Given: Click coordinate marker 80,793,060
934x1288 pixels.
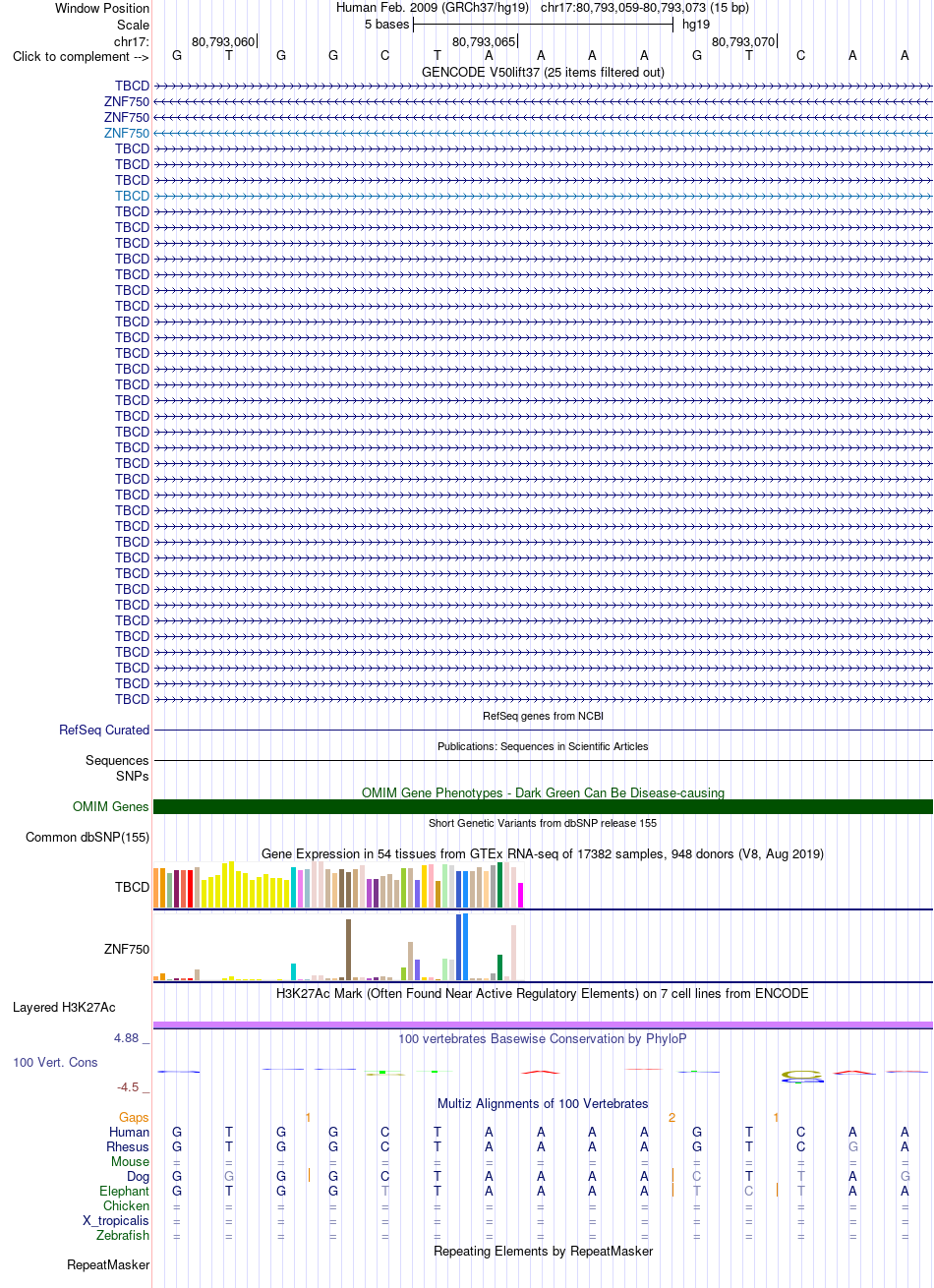Looking at the screenshot, I should (223, 41).
